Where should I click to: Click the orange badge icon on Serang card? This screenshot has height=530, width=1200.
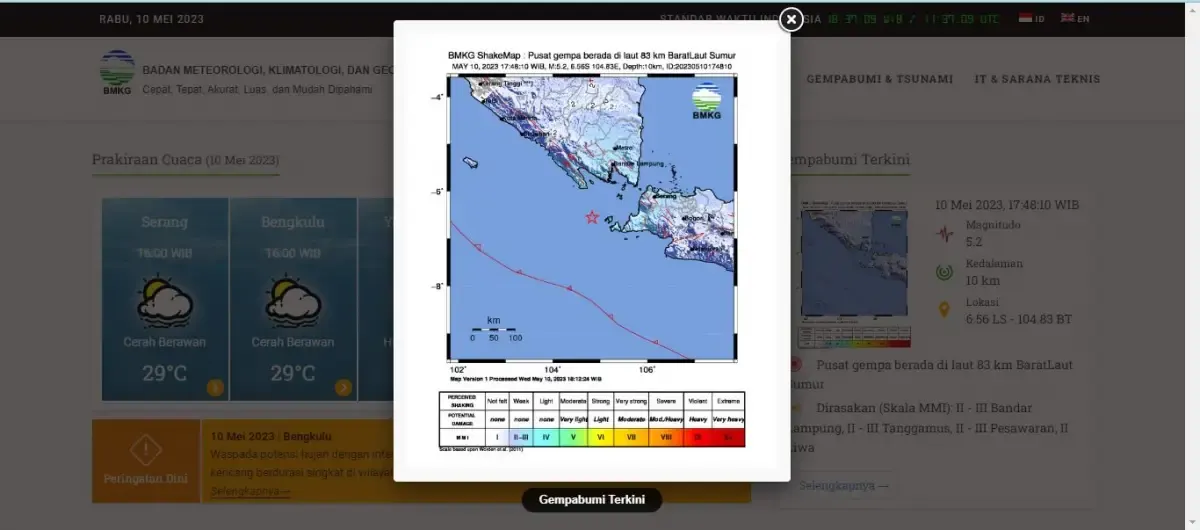pyautogui.click(x=215, y=388)
